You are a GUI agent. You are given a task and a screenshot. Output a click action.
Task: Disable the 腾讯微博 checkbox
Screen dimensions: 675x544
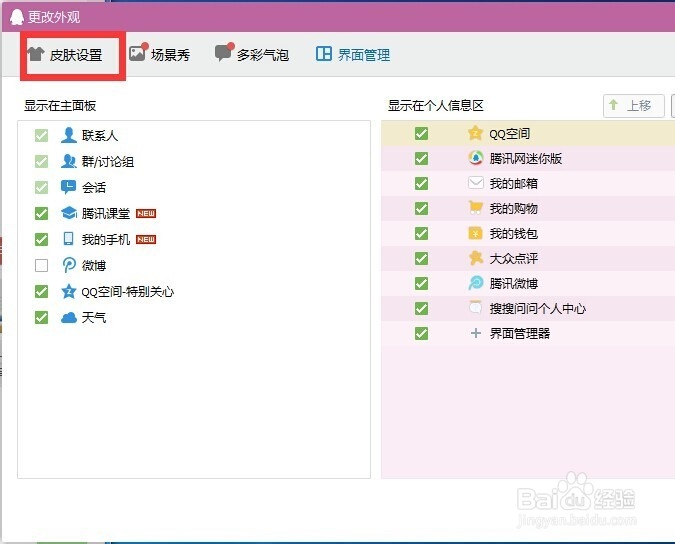[421, 283]
